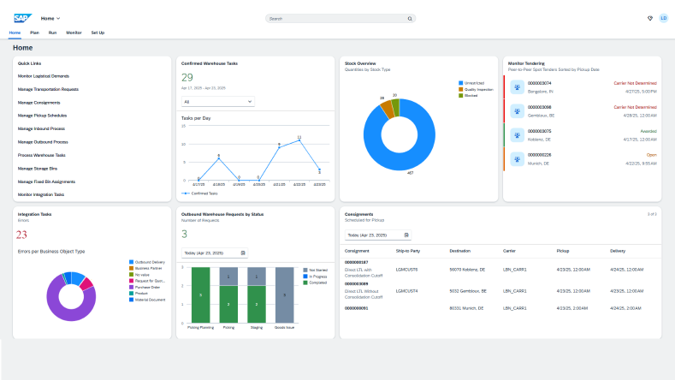Image resolution: width=675 pixels, height=380 pixels.
Task: Switch to the Set Up tab
Action: tap(98, 33)
